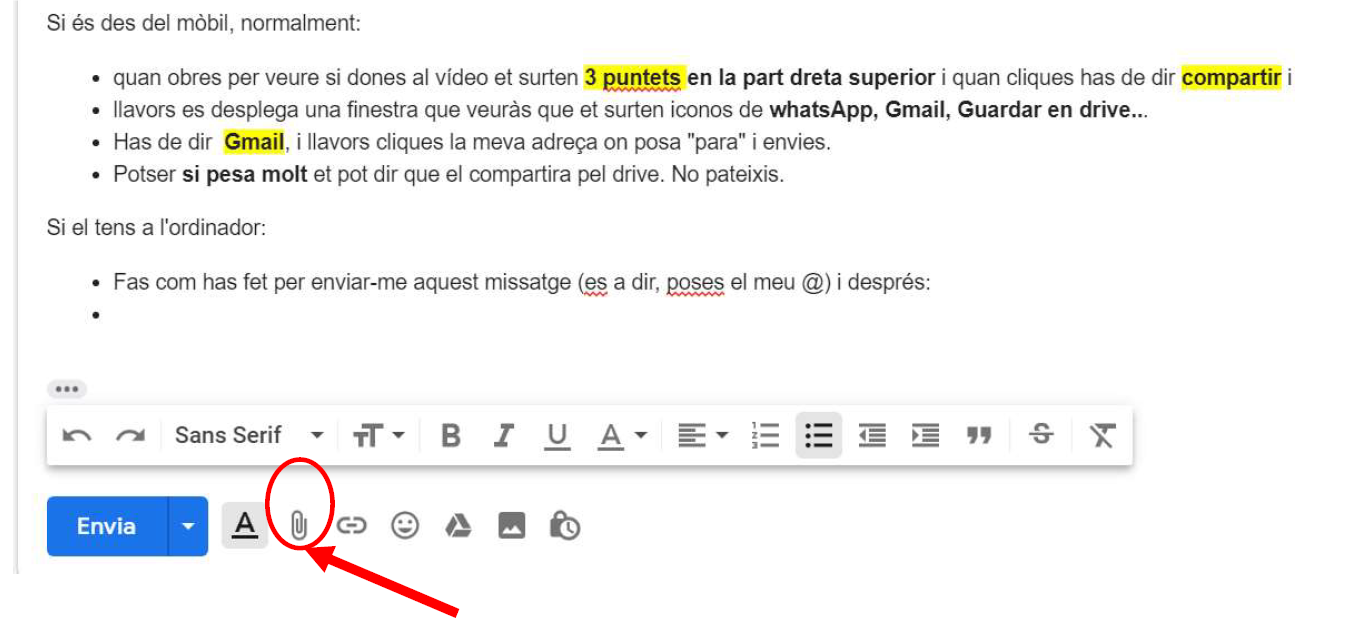Image resolution: width=1356 pixels, height=640 pixels.
Task: Insert files using Google Drive icon
Action: point(458,526)
